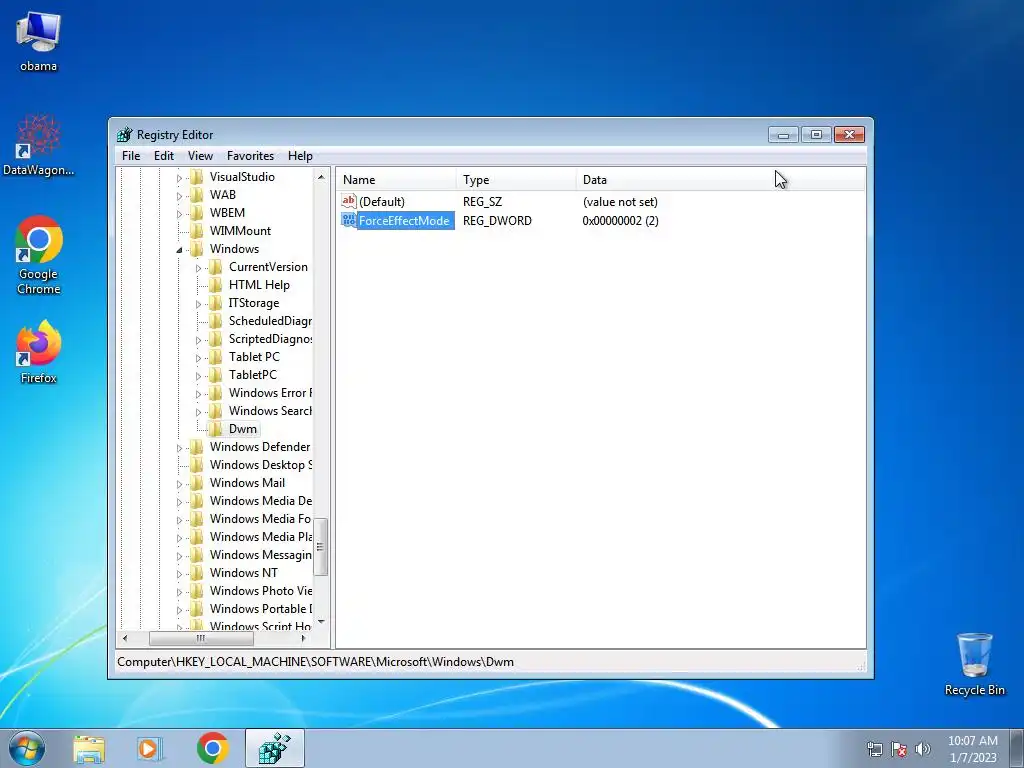Image resolution: width=1024 pixels, height=768 pixels.
Task: Expand the TabletPC key
Action: (x=199, y=376)
